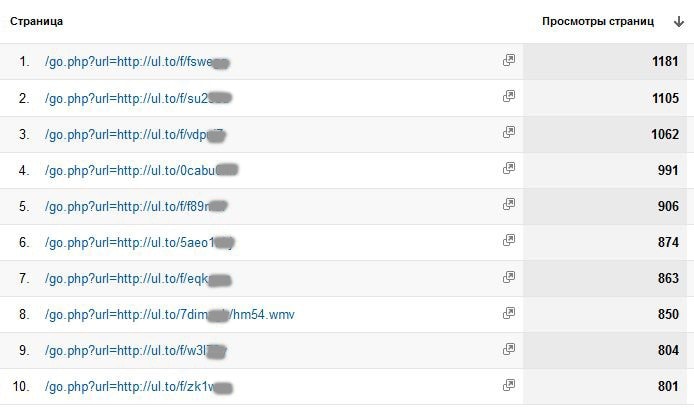Open the /ul.to/f/zk1v page link
The image size is (694, 416).
pos(130,387)
